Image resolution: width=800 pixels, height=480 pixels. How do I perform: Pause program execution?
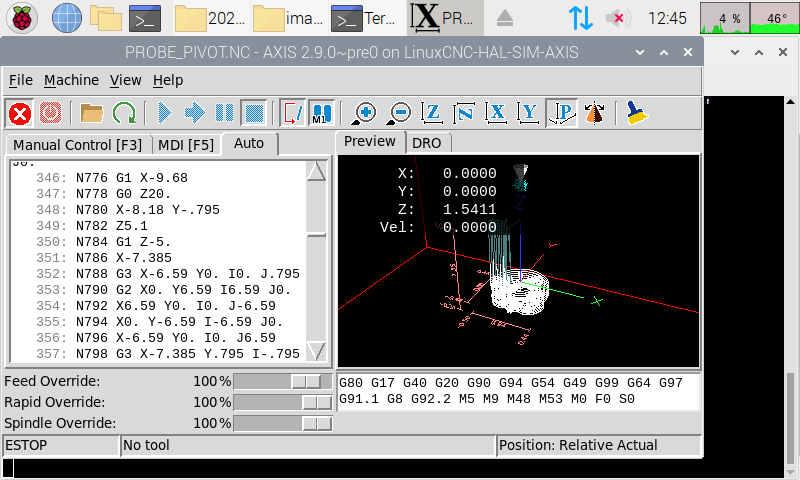click(224, 113)
